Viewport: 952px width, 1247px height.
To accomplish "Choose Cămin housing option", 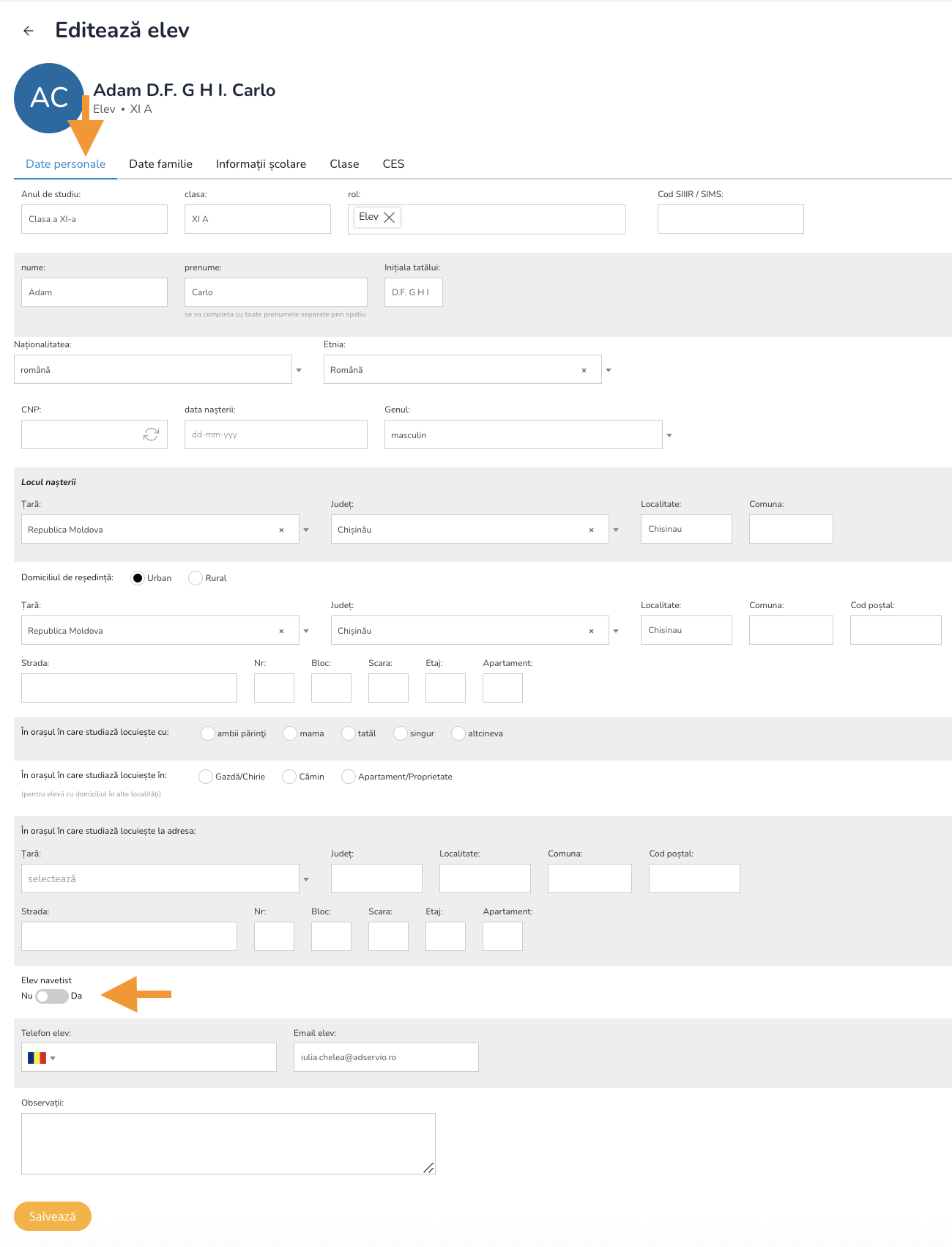I will click(x=289, y=777).
